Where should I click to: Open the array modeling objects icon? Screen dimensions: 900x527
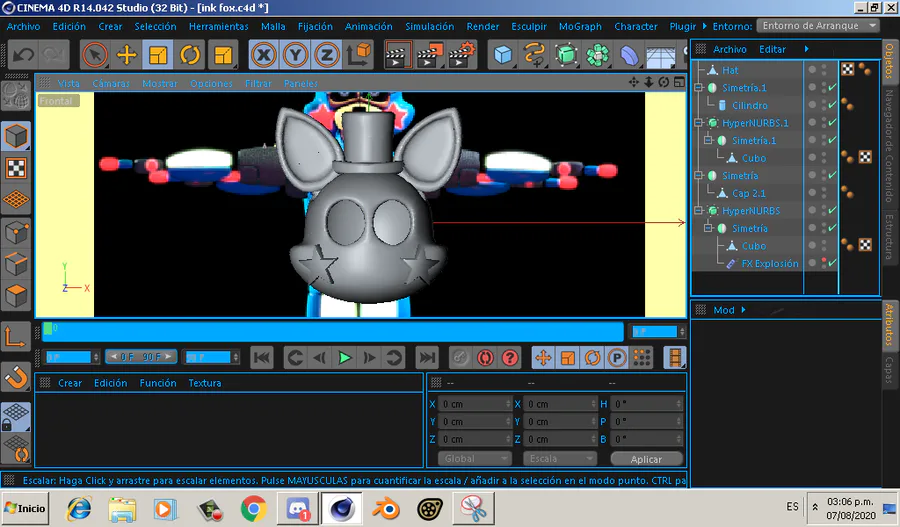point(598,55)
